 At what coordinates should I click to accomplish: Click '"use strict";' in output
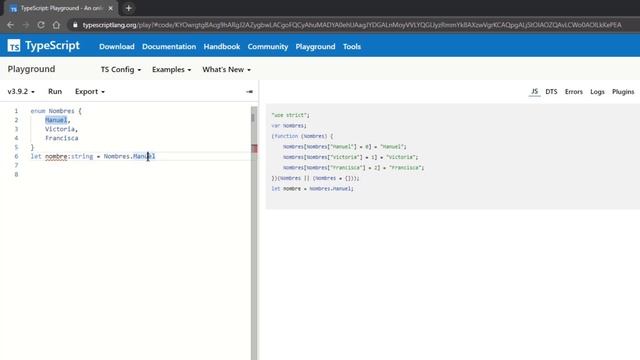tap(291, 115)
